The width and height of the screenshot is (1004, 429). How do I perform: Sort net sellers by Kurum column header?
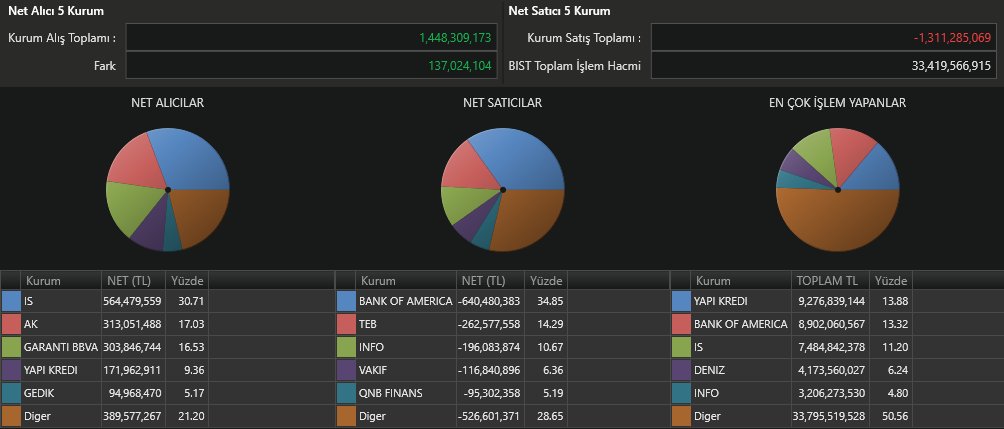[407, 280]
